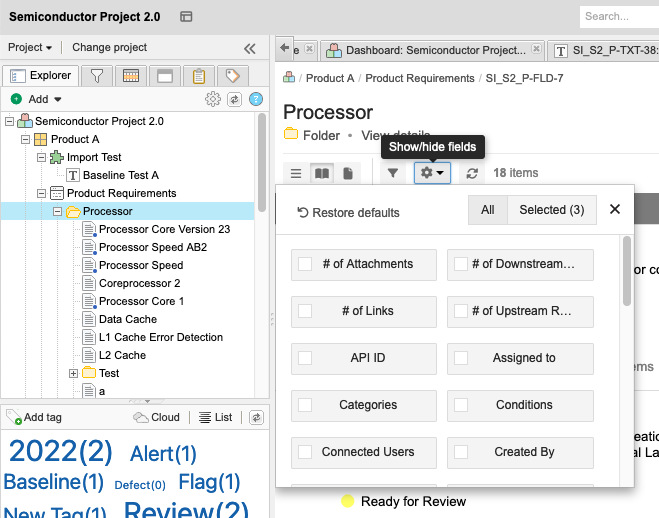Show All fields tab
This screenshot has height=518, width=659.
pyautogui.click(x=488, y=210)
